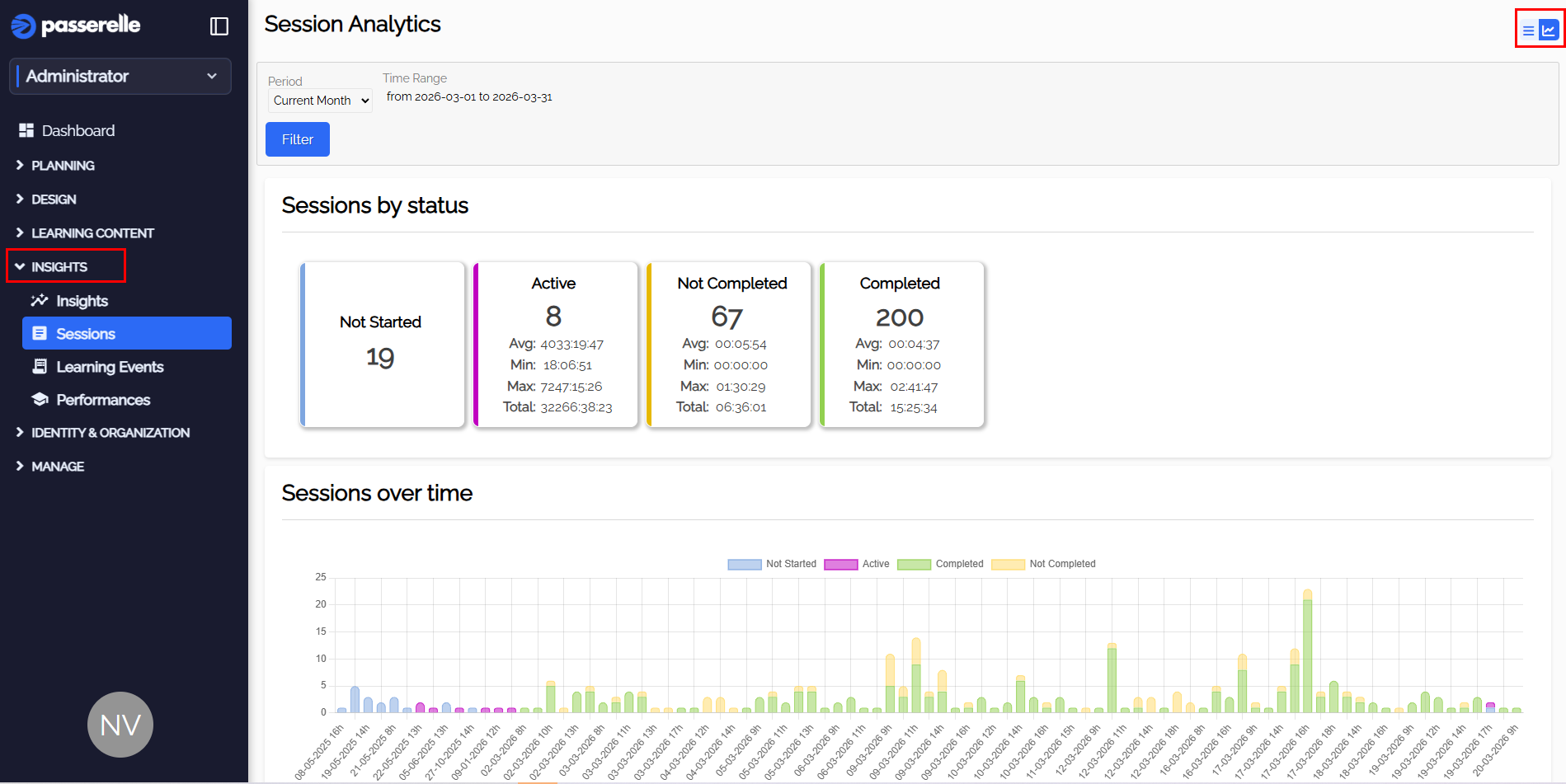
Task: Toggle Not Completed legend swatch
Action: [1008, 564]
